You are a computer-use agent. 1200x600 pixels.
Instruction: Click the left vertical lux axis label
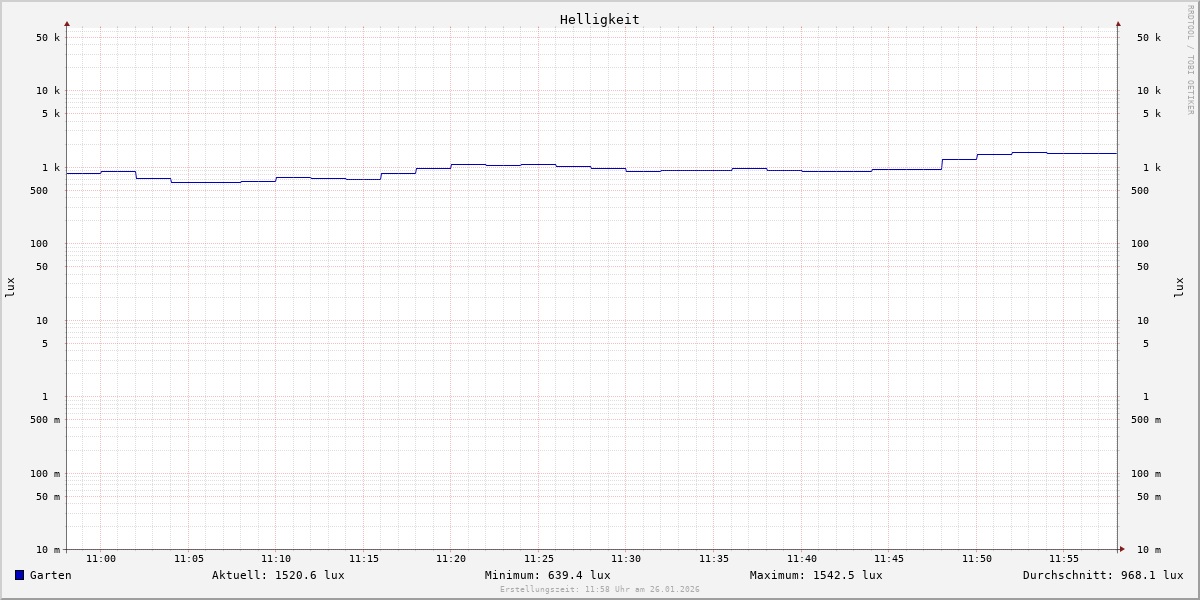pos(10,287)
